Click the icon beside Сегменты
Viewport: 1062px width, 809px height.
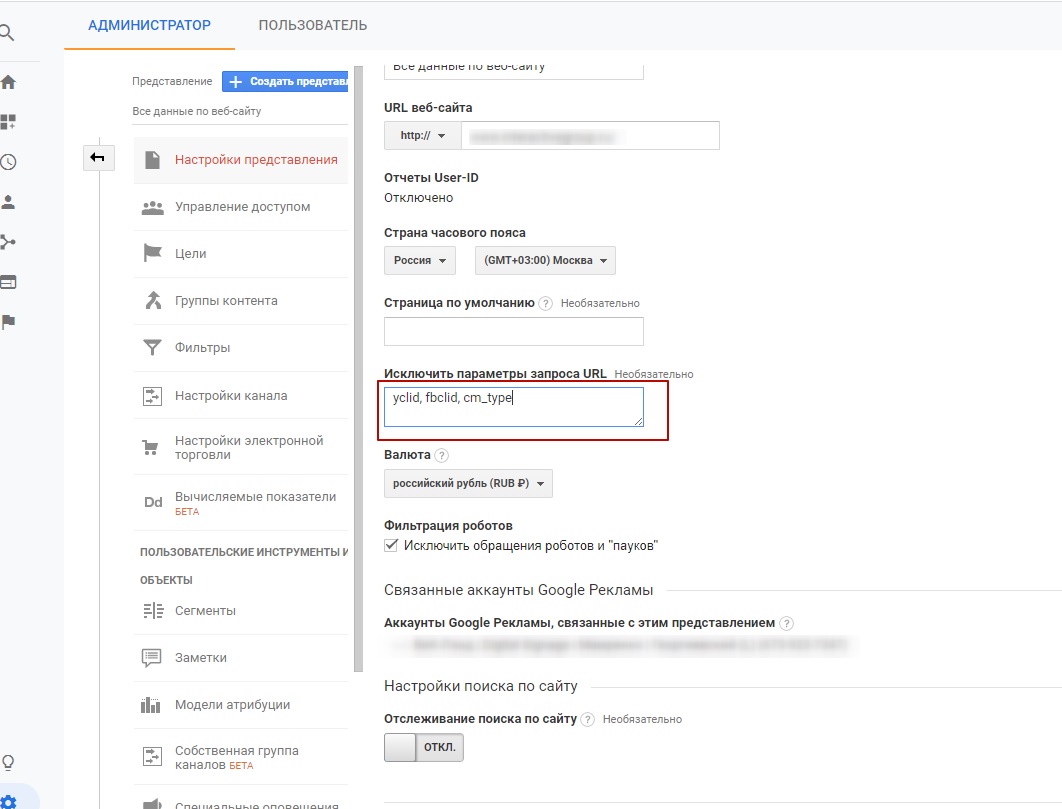coord(153,610)
